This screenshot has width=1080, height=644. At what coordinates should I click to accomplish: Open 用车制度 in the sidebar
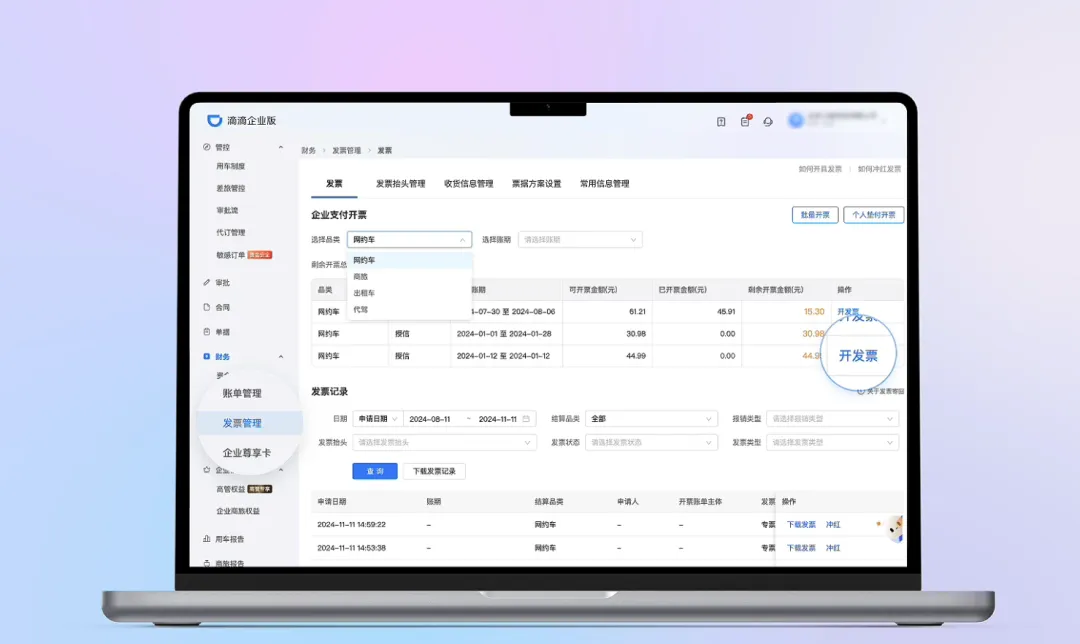[231, 166]
